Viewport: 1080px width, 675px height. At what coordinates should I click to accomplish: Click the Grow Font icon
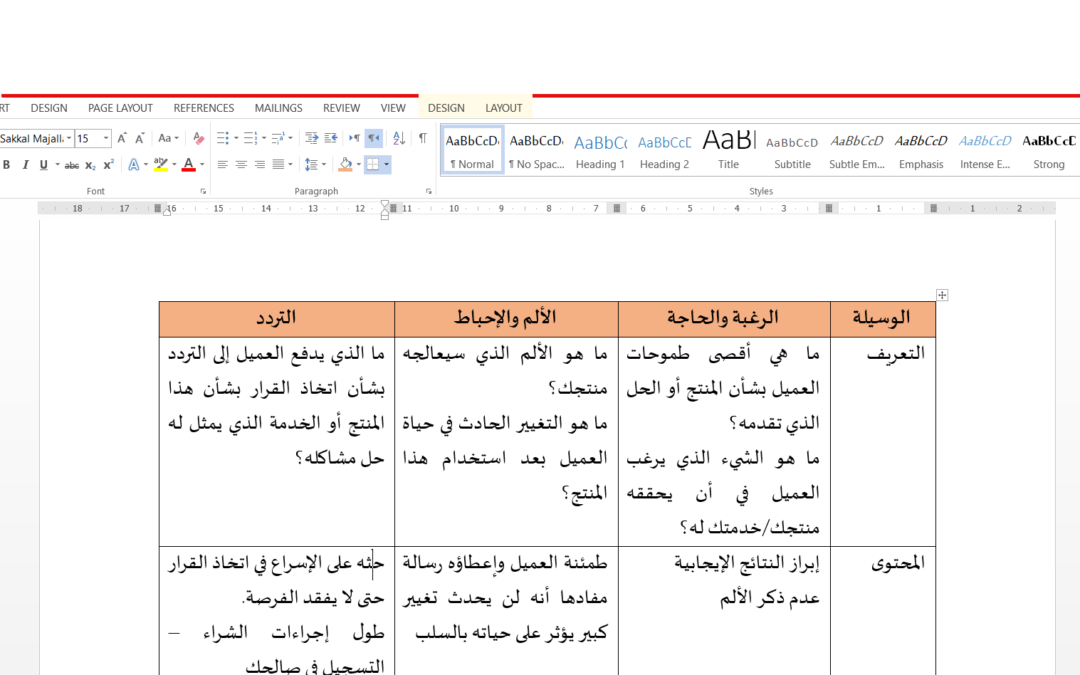[122, 138]
